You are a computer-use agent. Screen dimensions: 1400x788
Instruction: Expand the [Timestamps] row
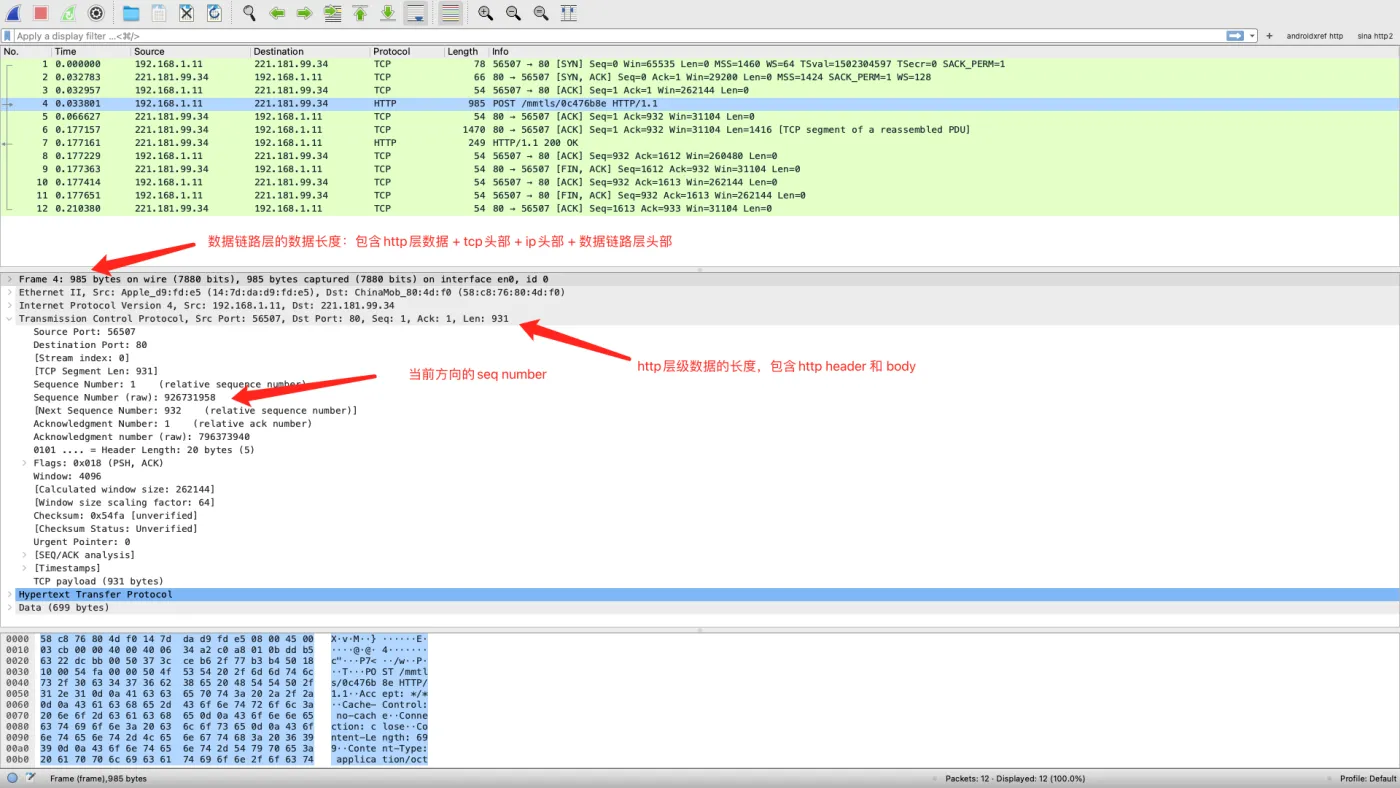(24, 568)
